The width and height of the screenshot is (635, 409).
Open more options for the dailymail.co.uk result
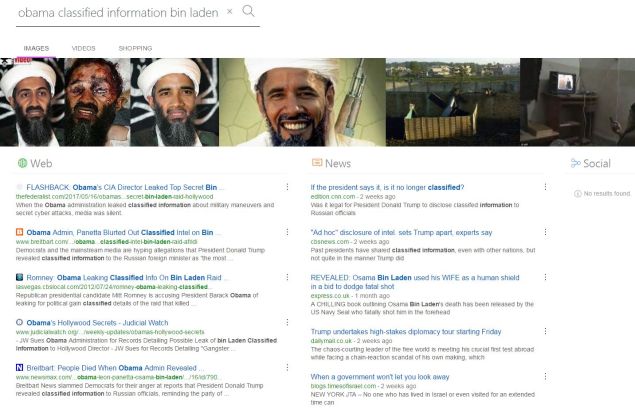[546, 331]
